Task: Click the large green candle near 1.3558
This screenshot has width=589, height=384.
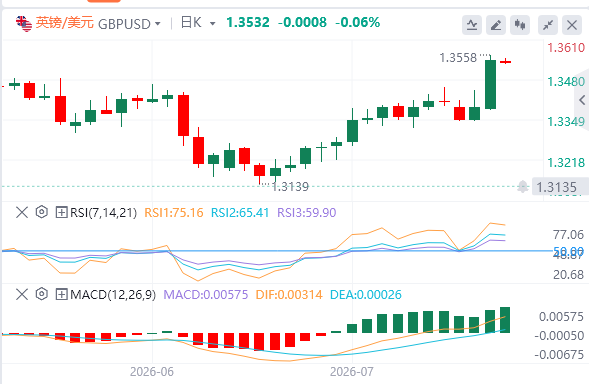Action: tap(490, 84)
